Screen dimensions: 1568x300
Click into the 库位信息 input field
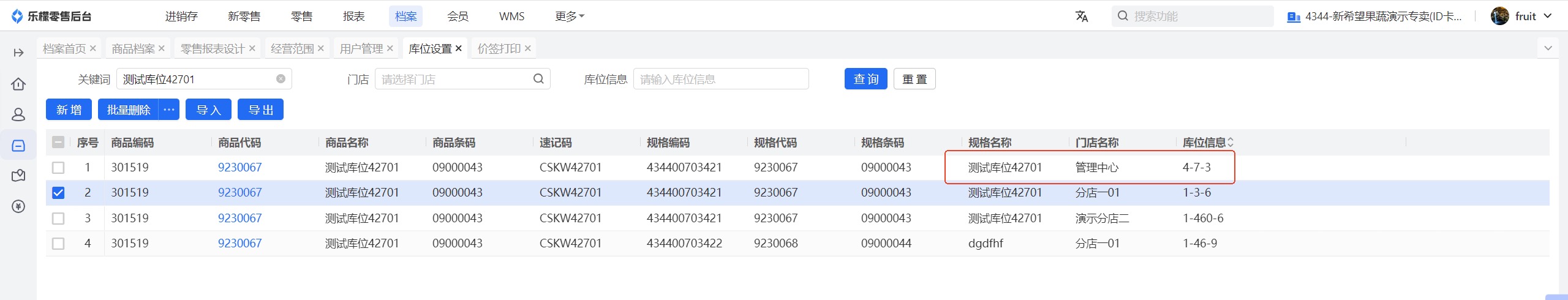tap(721, 79)
